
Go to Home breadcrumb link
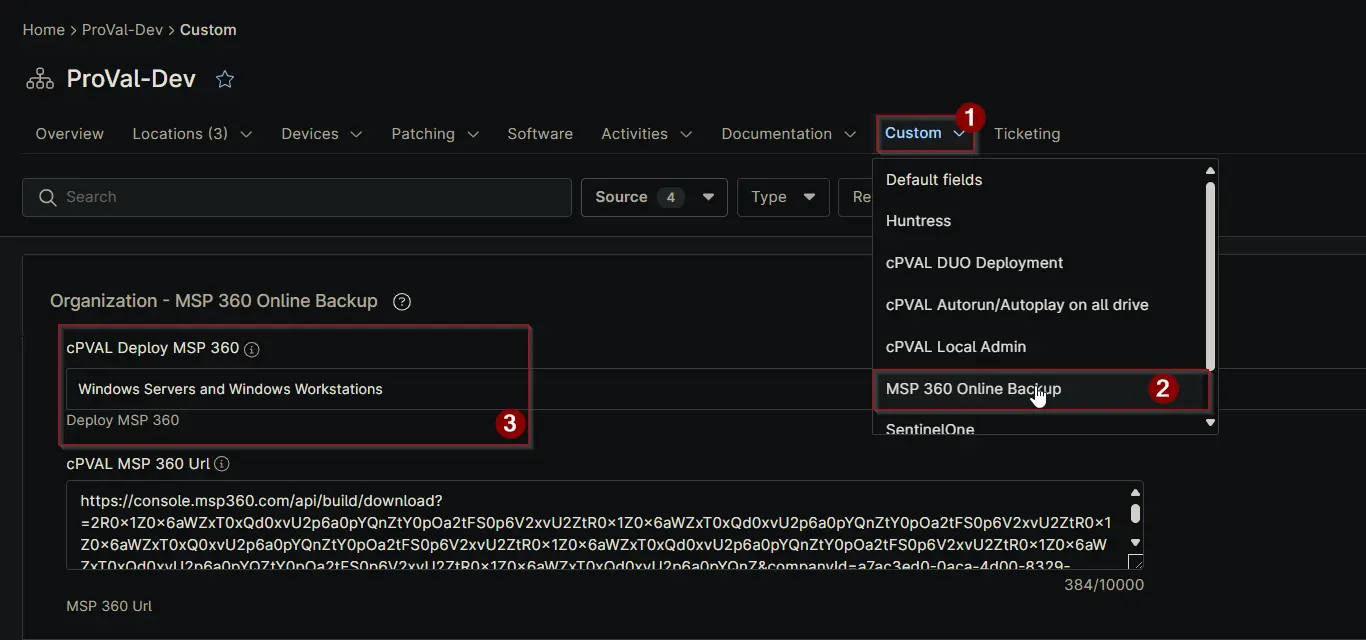click(44, 30)
